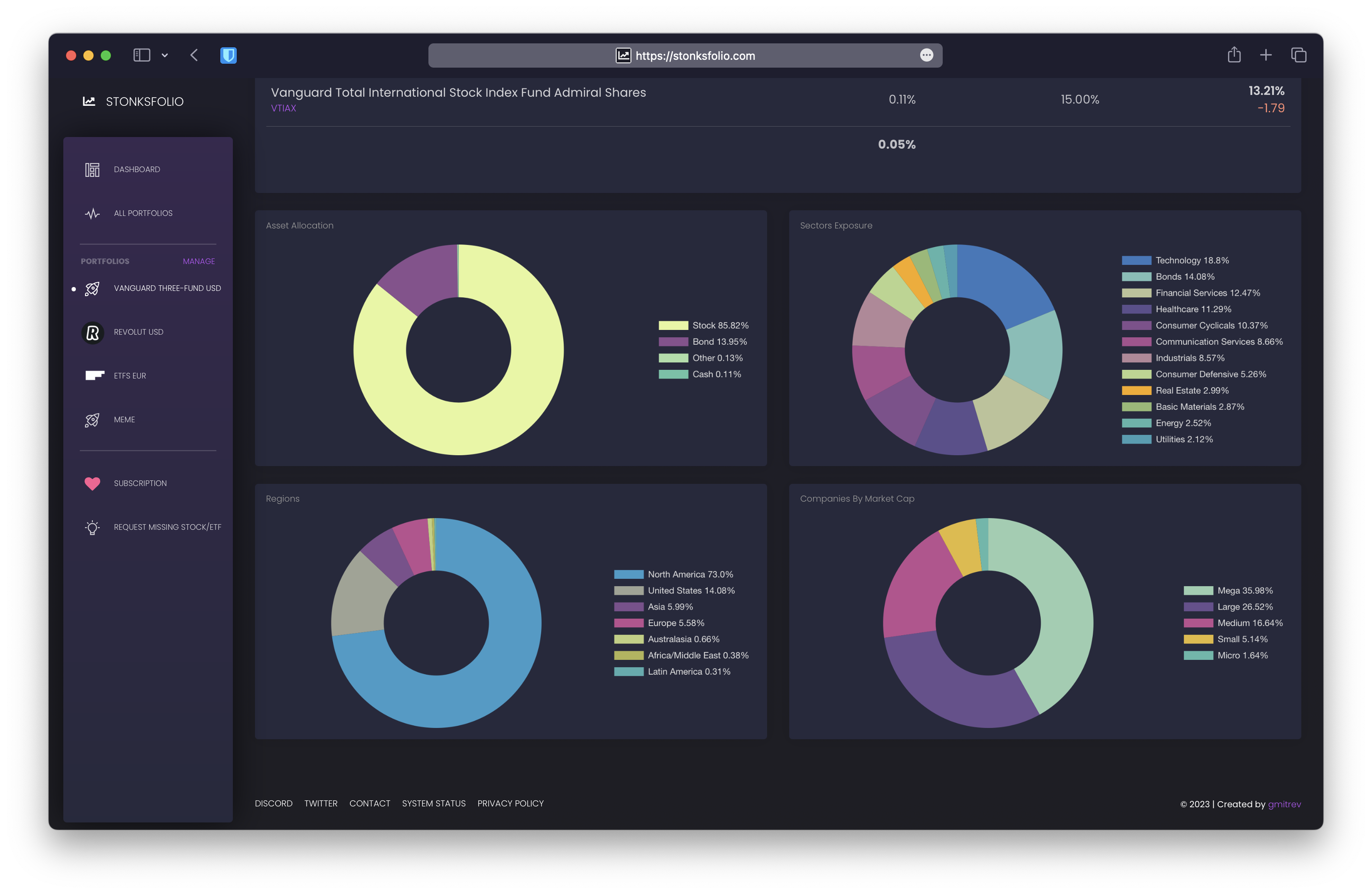The height and width of the screenshot is (894, 1372).
Task: Click the address bar URL field
Action: click(x=685, y=55)
